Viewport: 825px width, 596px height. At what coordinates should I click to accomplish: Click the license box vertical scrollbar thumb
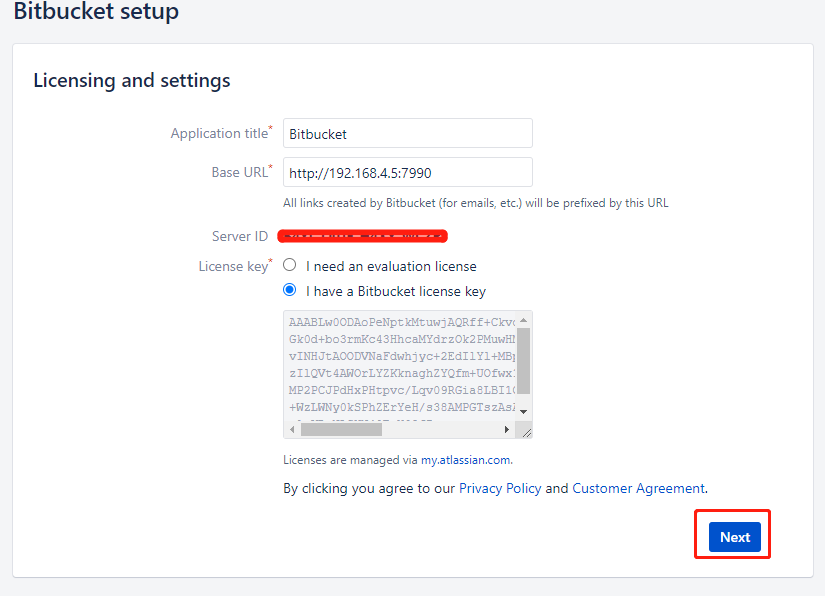[x=524, y=361]
